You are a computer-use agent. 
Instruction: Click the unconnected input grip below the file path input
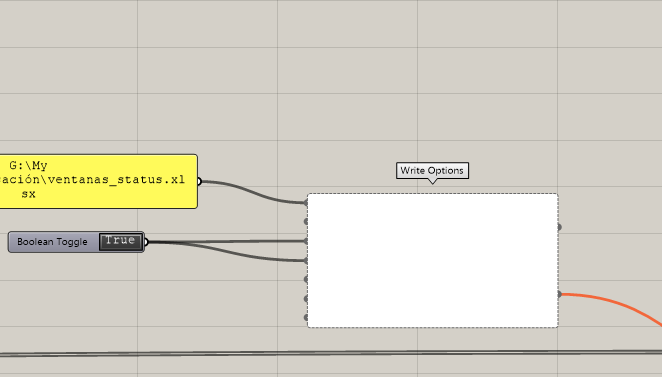[306, 221]
